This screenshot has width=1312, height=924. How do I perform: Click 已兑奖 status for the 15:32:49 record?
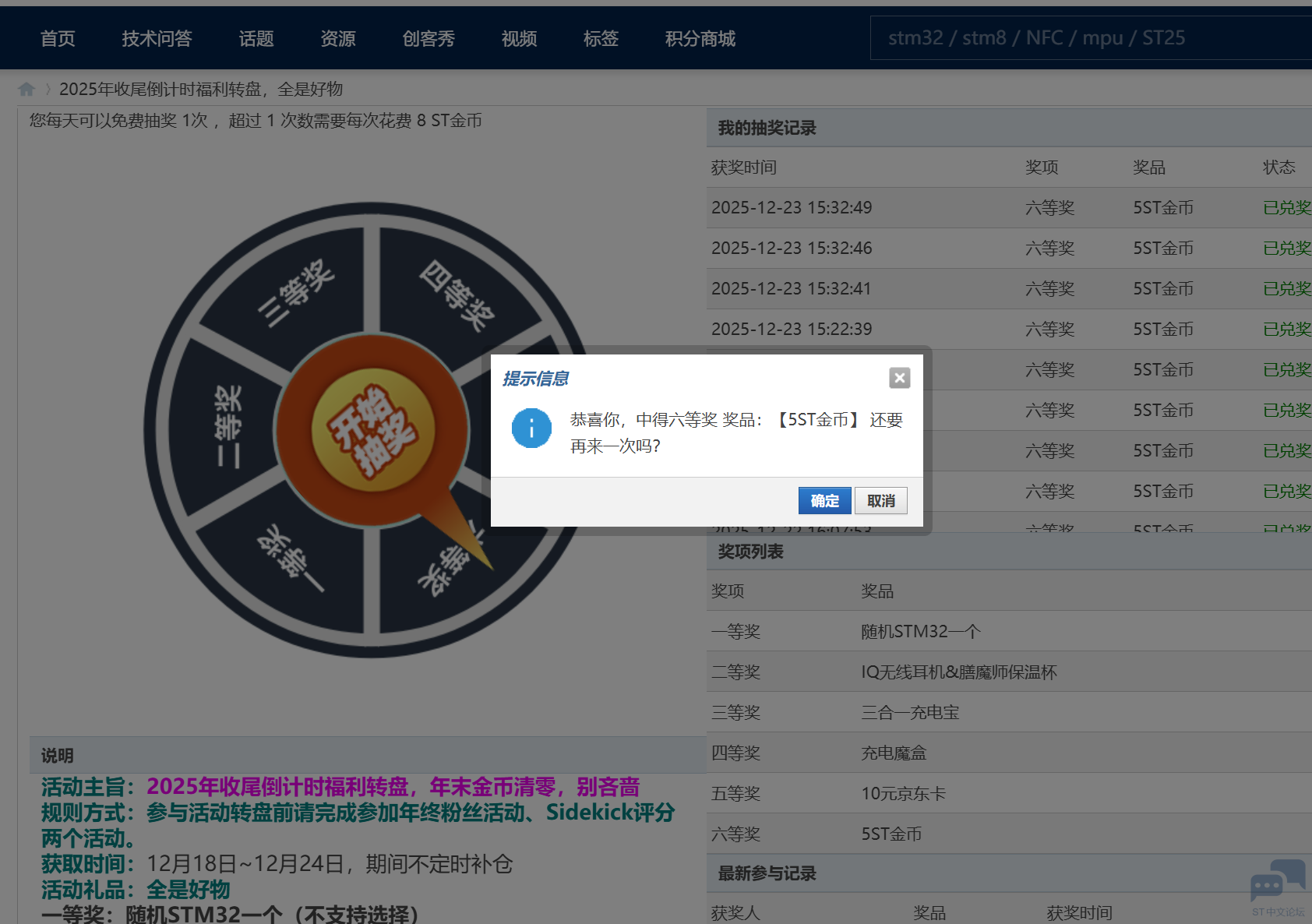pos(1287,208)
